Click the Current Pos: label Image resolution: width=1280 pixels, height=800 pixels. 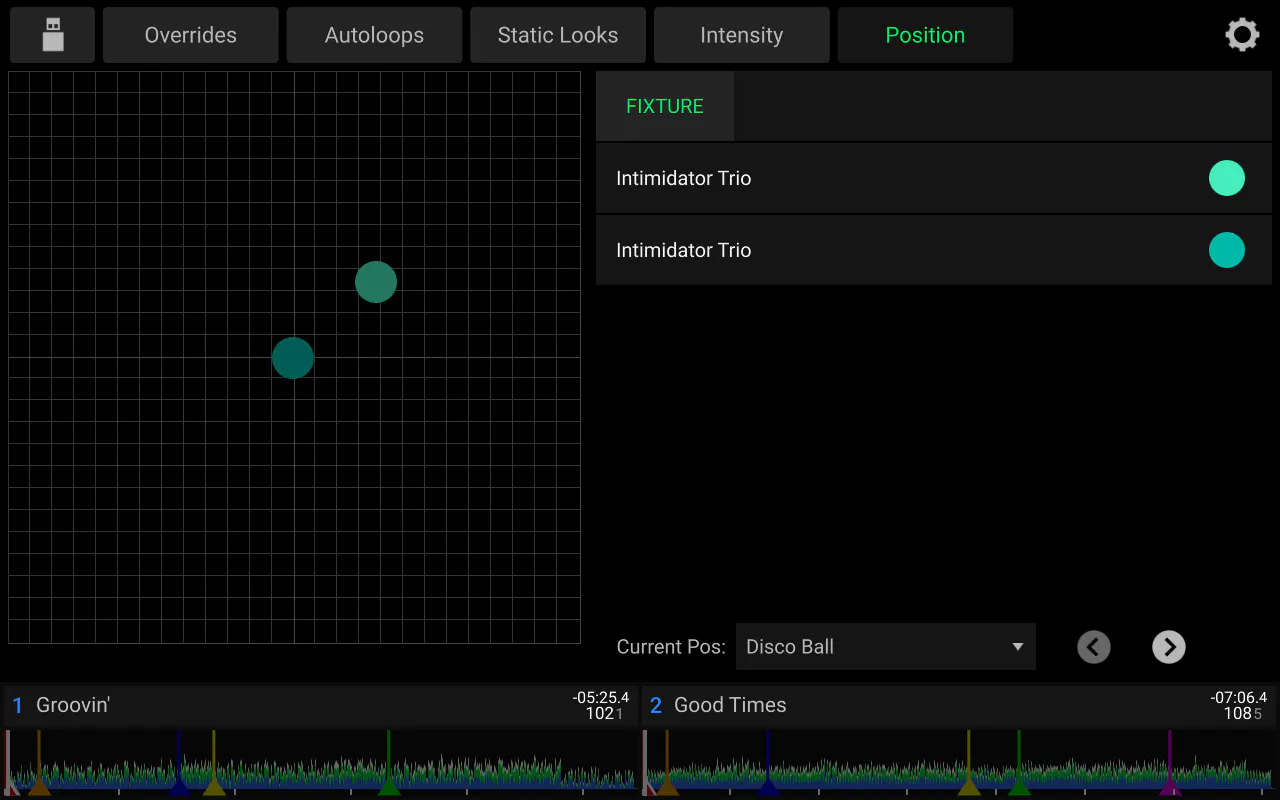click(x=671, y=647)
